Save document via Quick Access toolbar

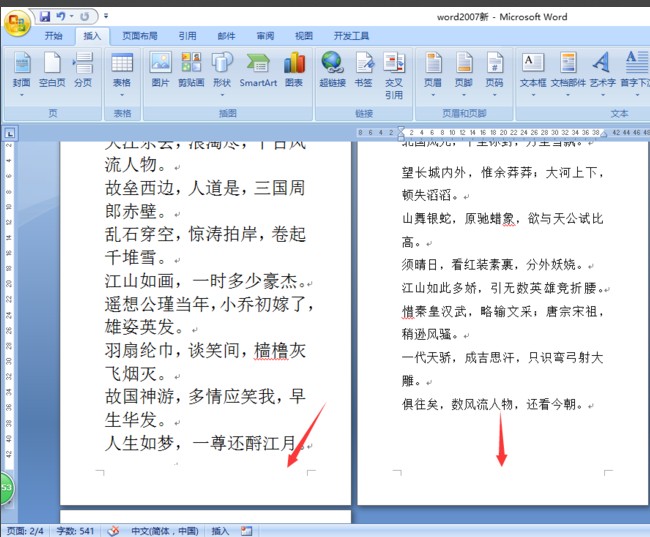point(45,17)
